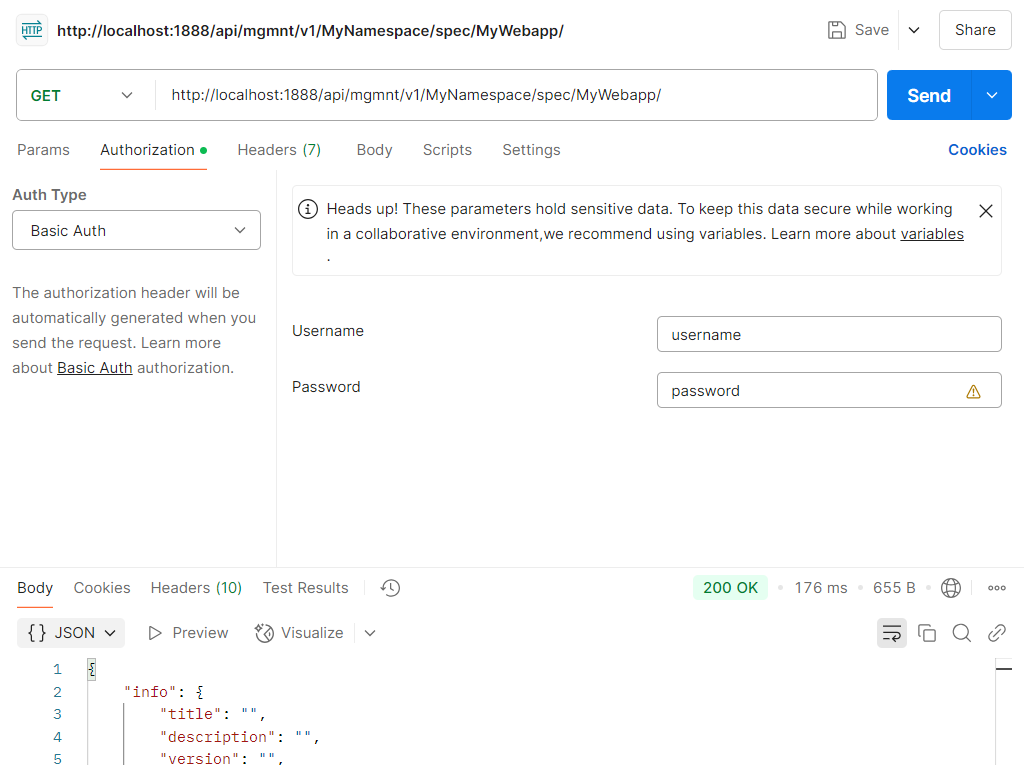Open the GET method dropdown
The height and width of the screenshot is (765, 1024).
84,95
